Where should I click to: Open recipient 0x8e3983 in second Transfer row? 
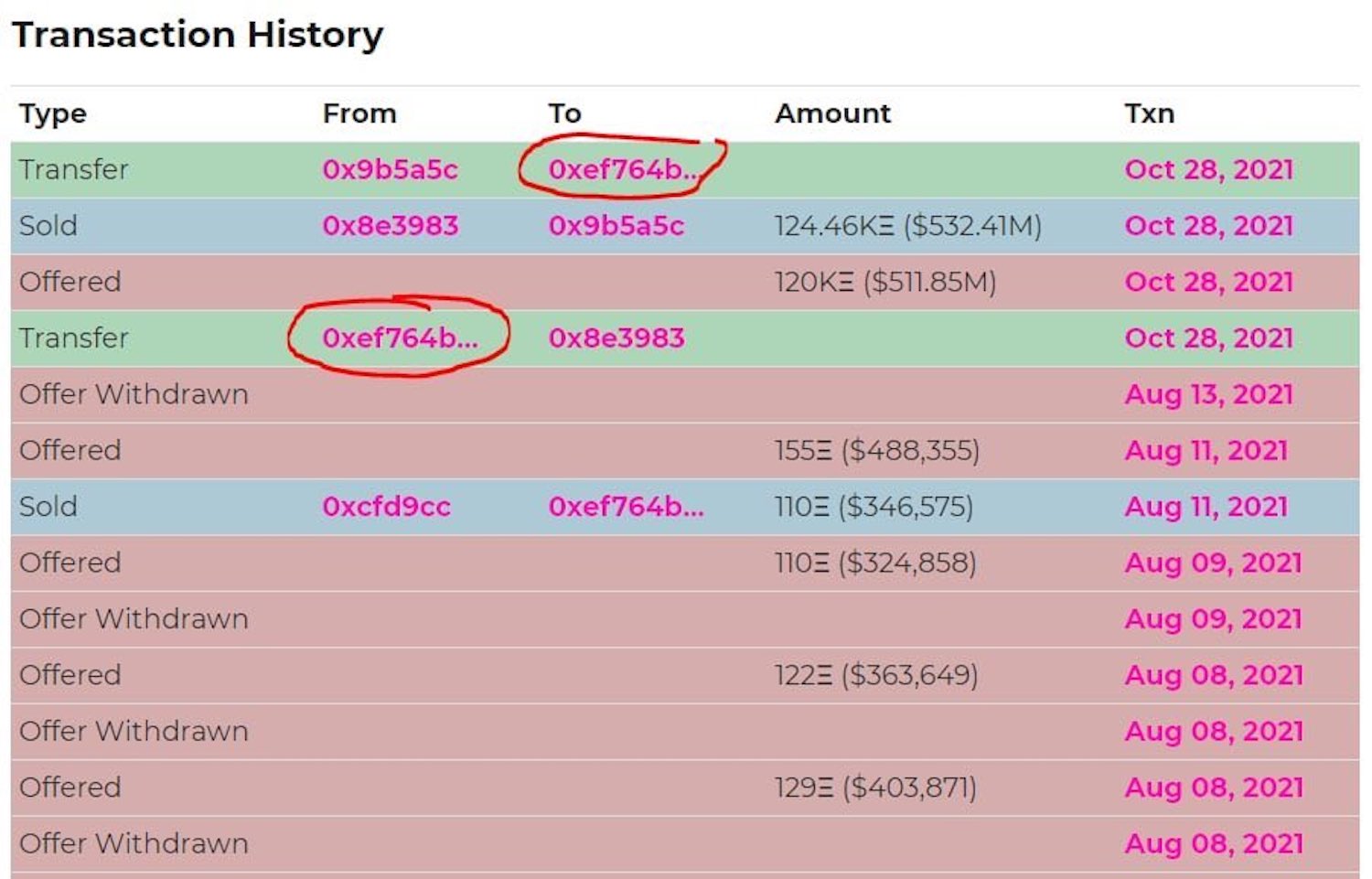coord(616,338)
